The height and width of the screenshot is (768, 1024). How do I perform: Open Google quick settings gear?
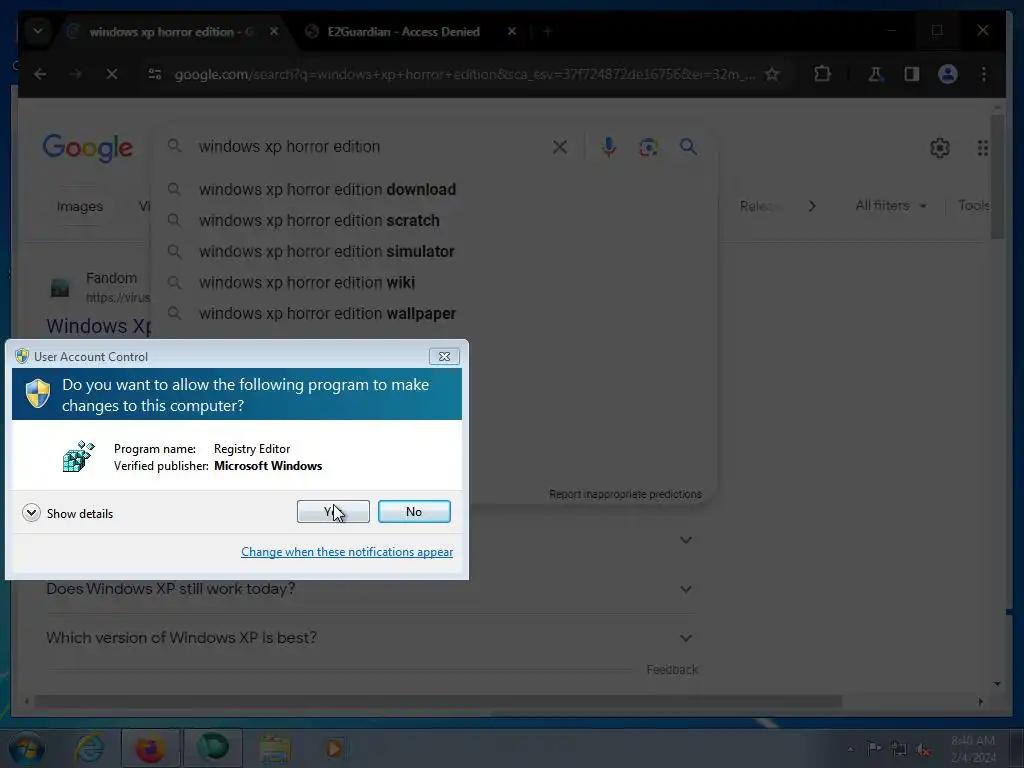940,148
